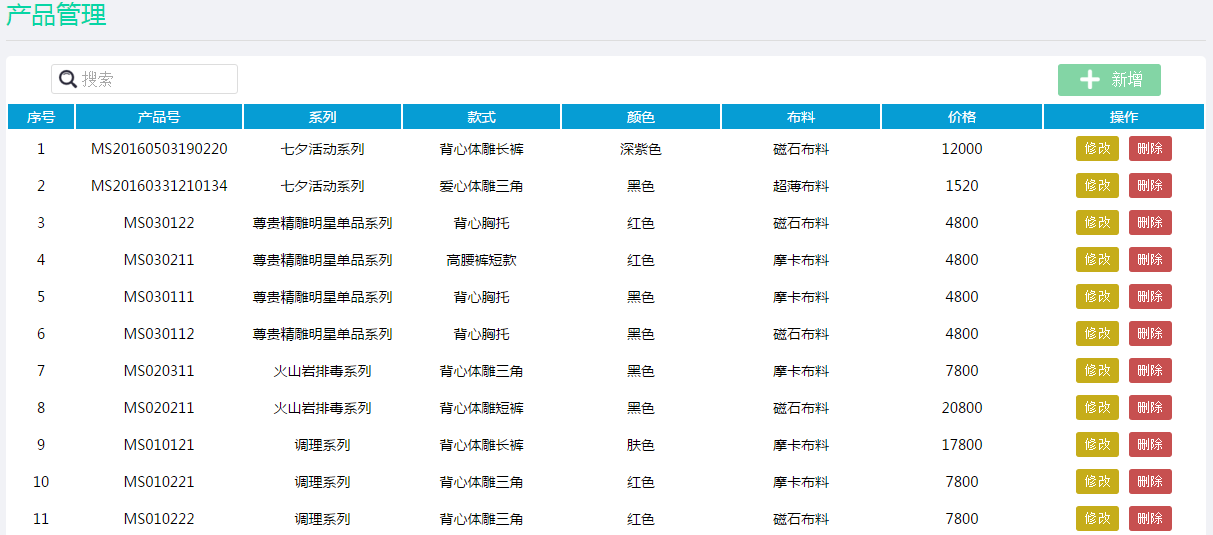Delete product MS20160331210134
Screen dimensions: 1213x535
(x=1150, y=186)
